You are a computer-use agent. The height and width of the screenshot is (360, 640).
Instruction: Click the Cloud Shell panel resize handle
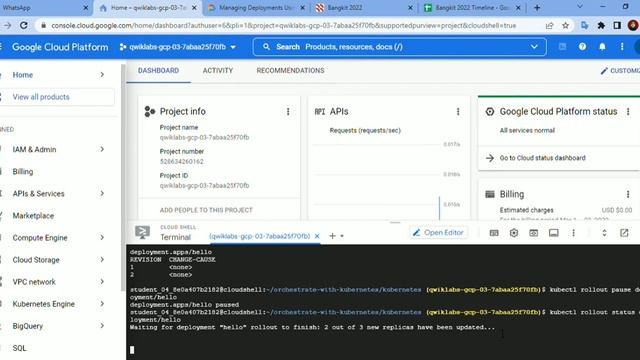pyautogui.click(x=395, y=223)
